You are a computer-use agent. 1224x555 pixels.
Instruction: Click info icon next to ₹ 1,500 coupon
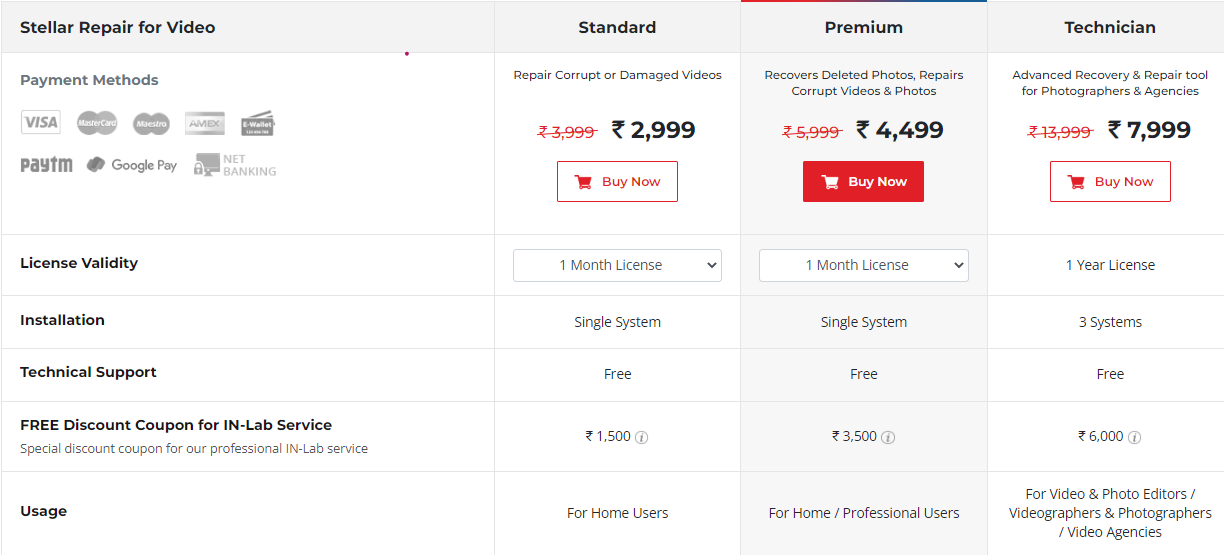[642, 437]
